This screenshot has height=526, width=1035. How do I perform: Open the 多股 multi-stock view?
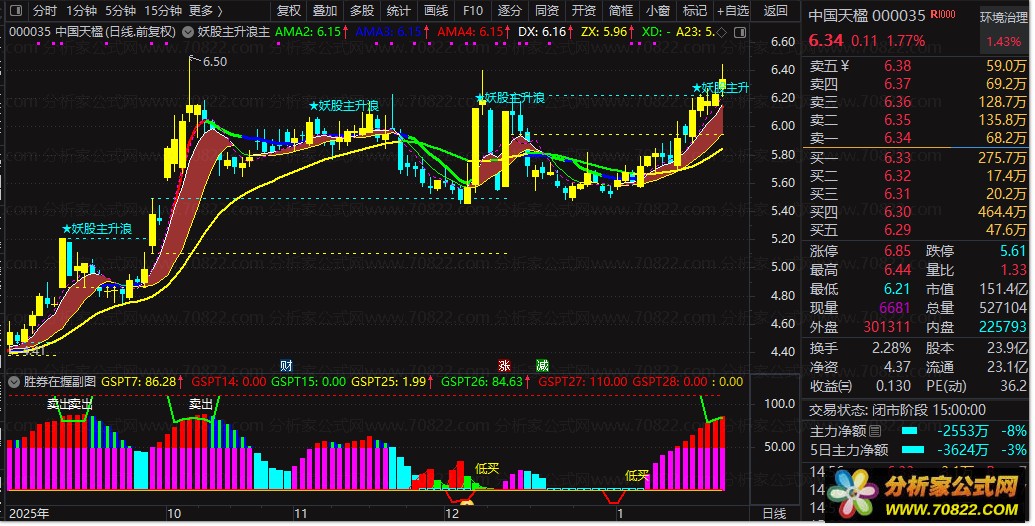362,11
